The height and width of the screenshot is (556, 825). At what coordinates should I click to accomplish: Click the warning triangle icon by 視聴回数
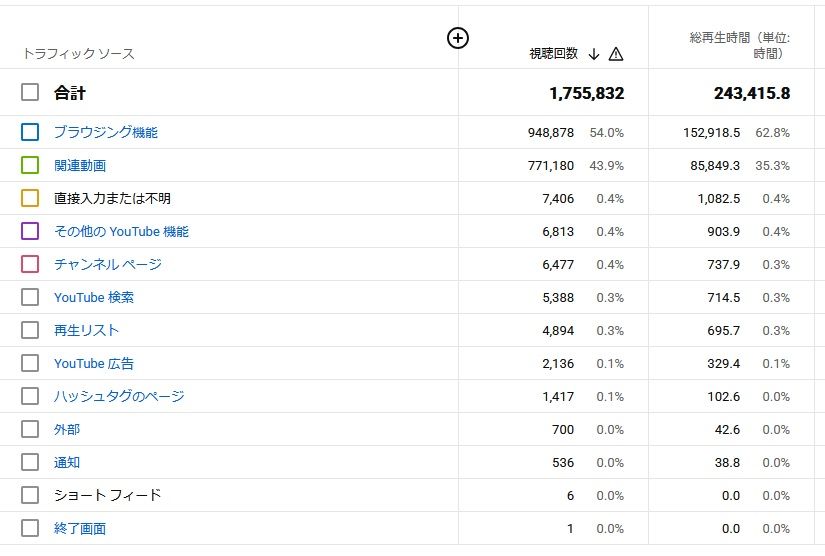[616, 54]
